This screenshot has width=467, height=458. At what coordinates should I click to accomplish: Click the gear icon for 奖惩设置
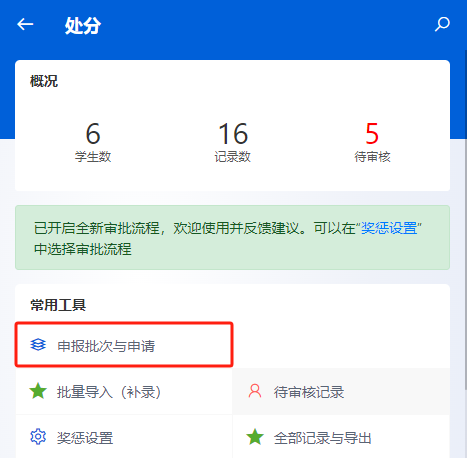coord(38,437)
